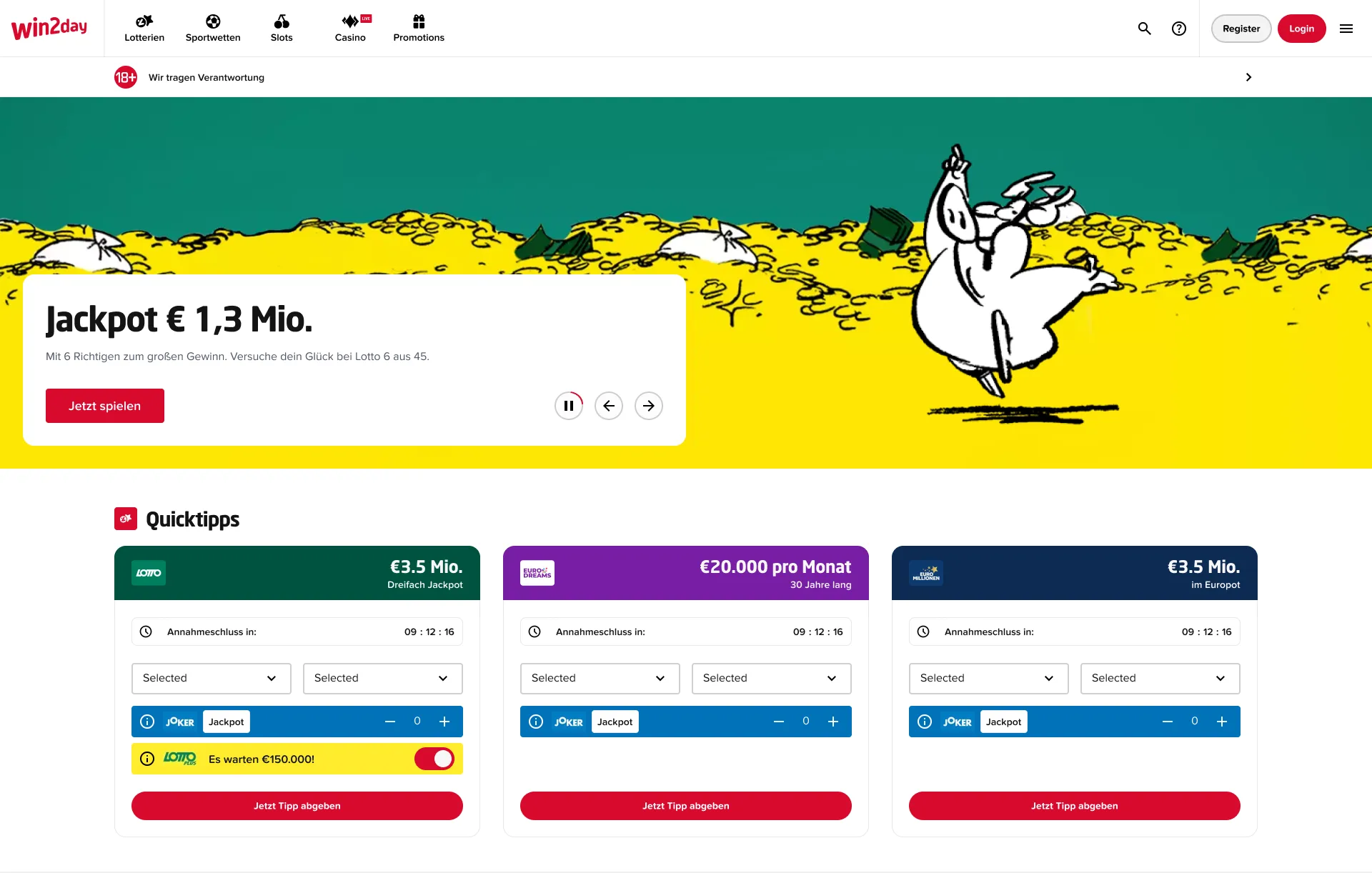Click the Jetzt spielen button

click(x=105, y=406)
